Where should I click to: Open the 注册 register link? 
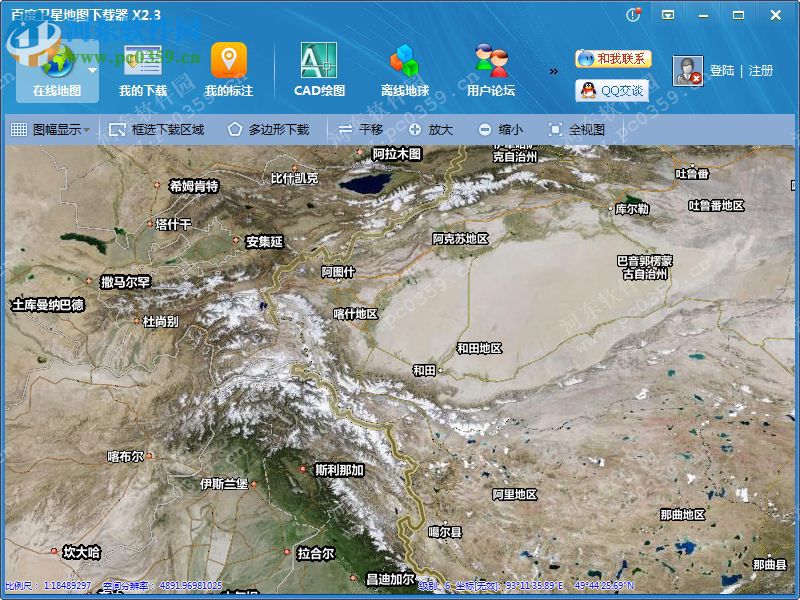761,70
